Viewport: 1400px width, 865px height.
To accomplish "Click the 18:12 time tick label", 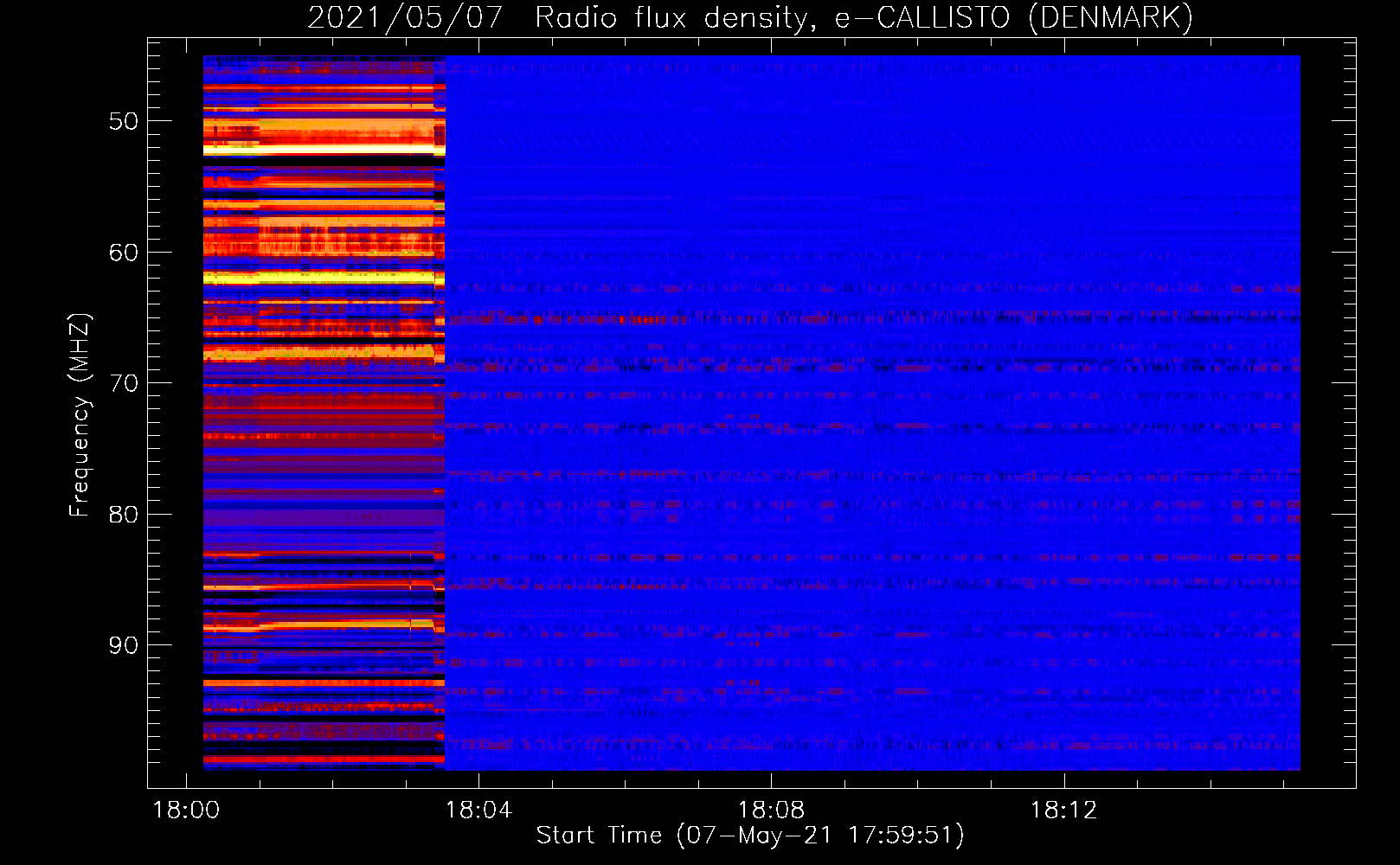I will tap(1063, 811).
